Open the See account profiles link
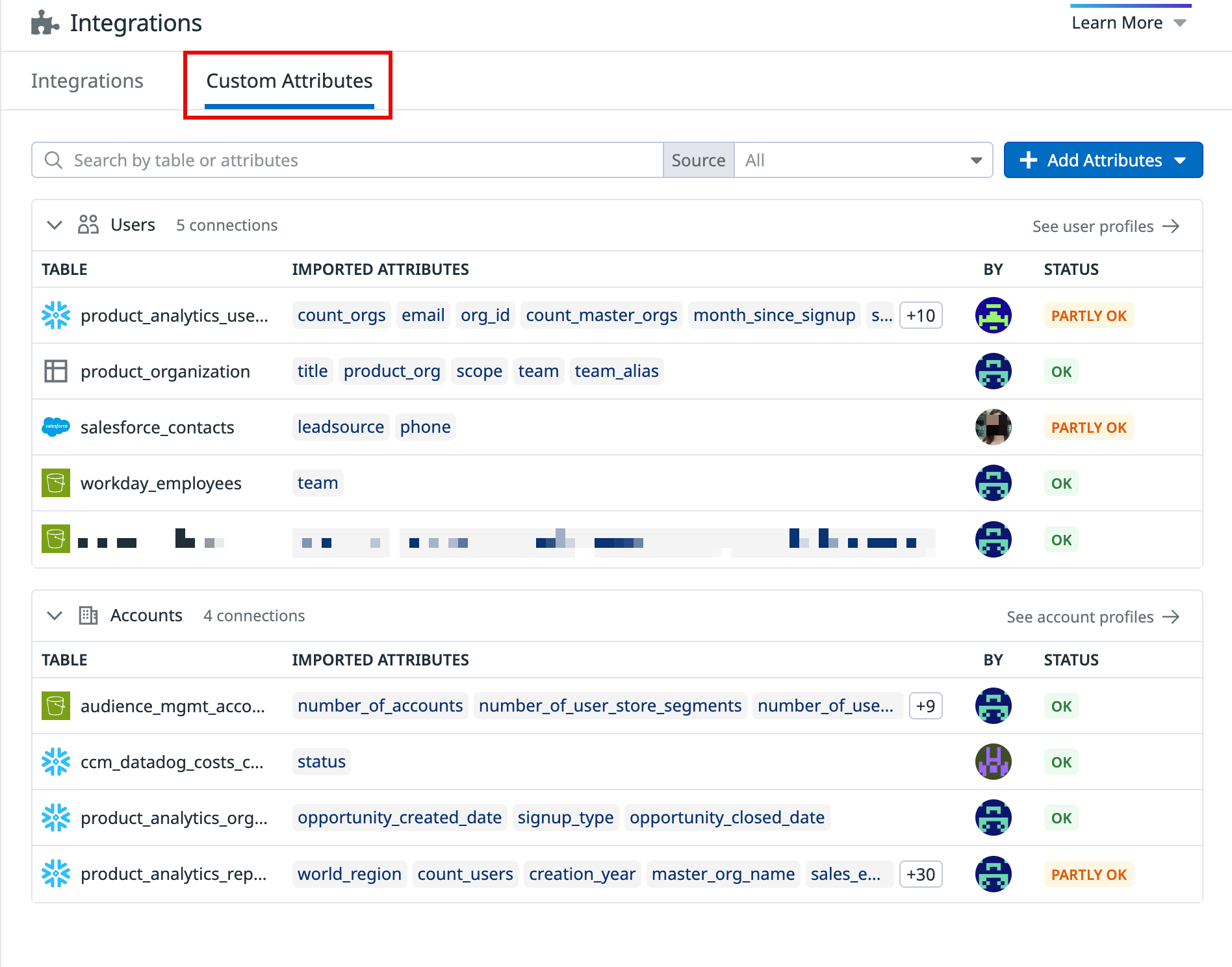This screenshot has width=1232, height=967. (x=1092, y=617)
